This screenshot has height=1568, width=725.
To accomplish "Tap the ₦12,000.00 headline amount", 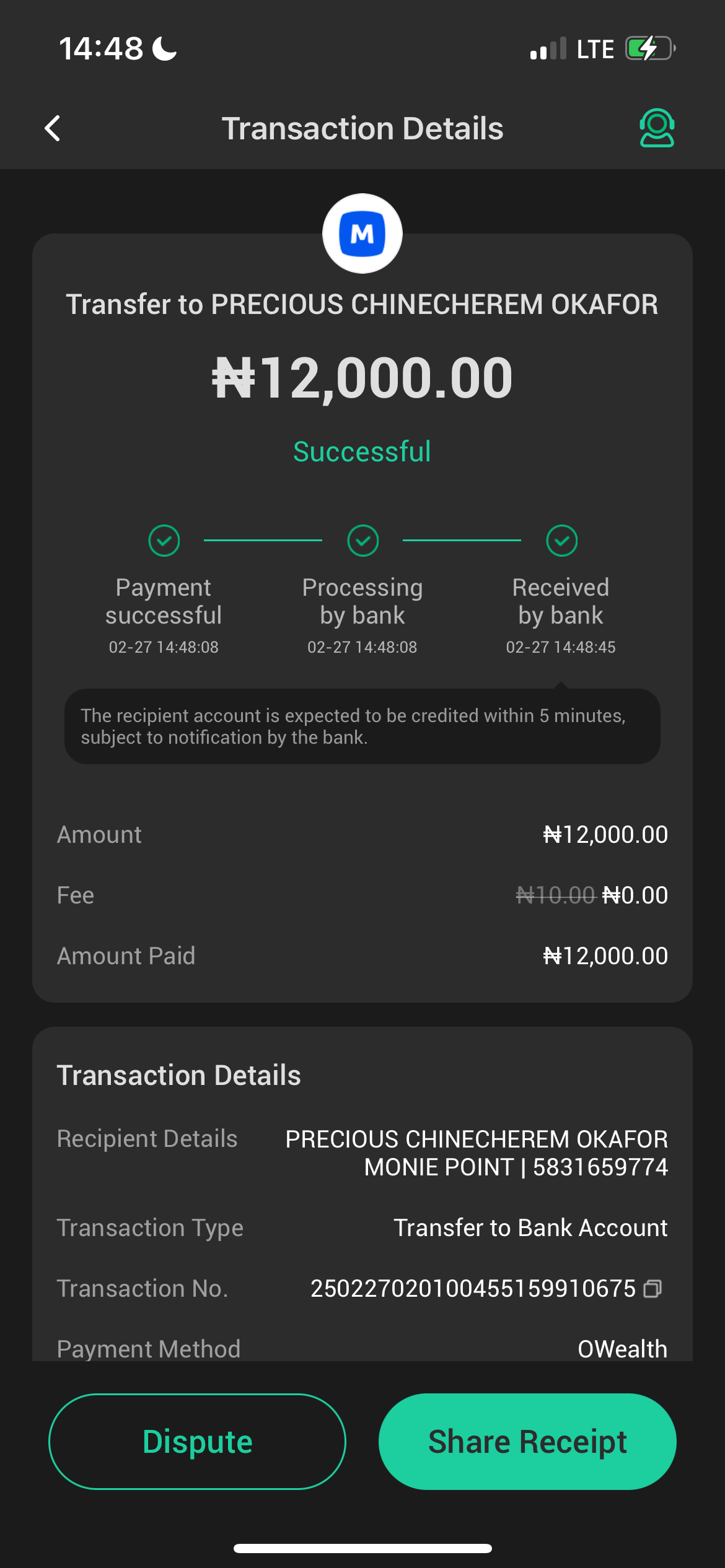I will coord(362,378).
